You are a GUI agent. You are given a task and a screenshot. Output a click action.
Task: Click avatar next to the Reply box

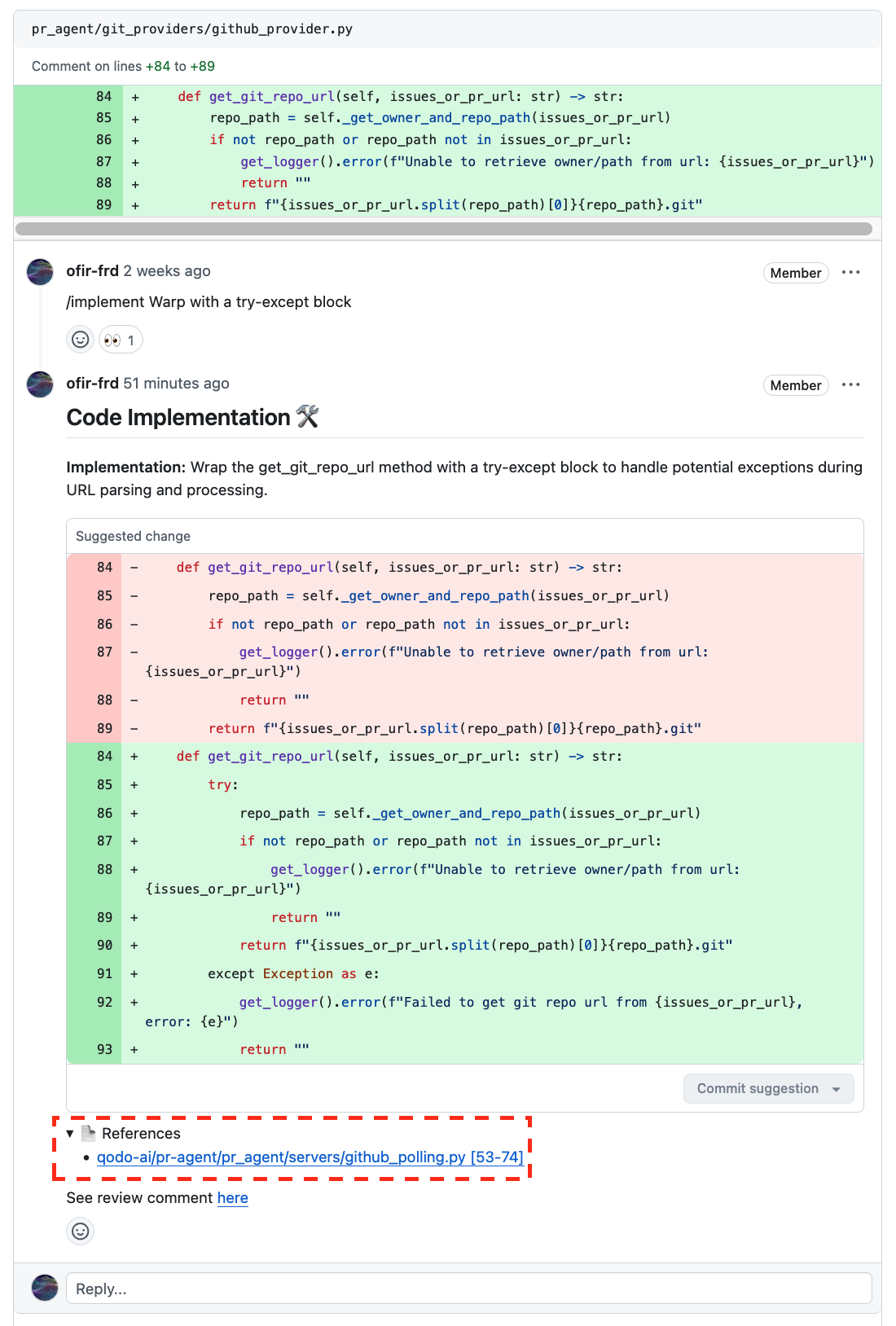pyautogui.click(x=45, y=1288)
